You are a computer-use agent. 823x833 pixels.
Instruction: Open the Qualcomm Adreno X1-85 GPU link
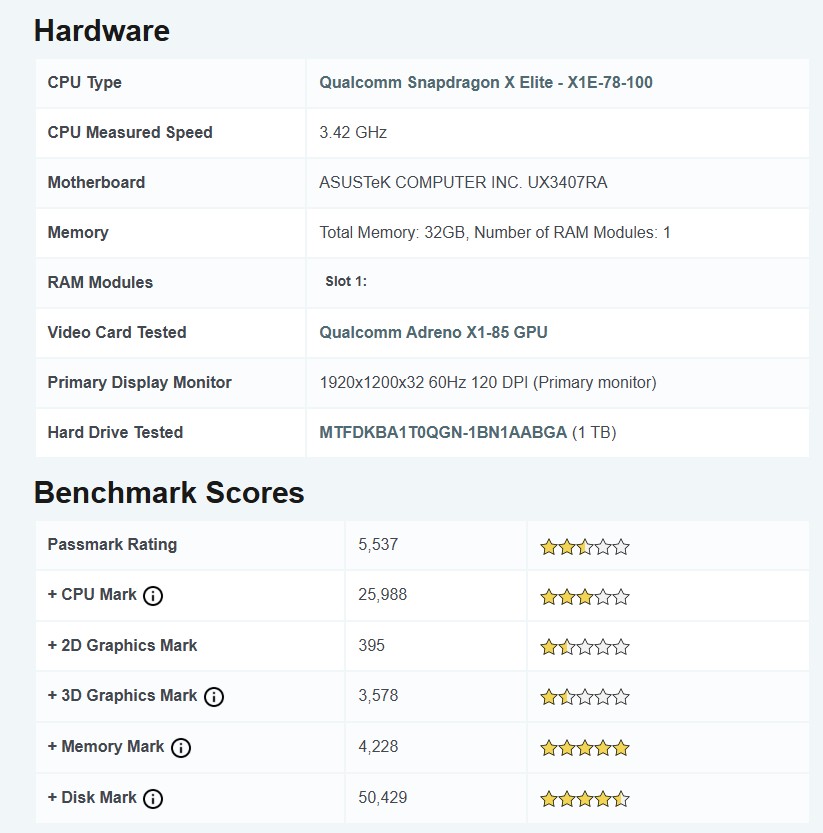click(x=433, y=333)
